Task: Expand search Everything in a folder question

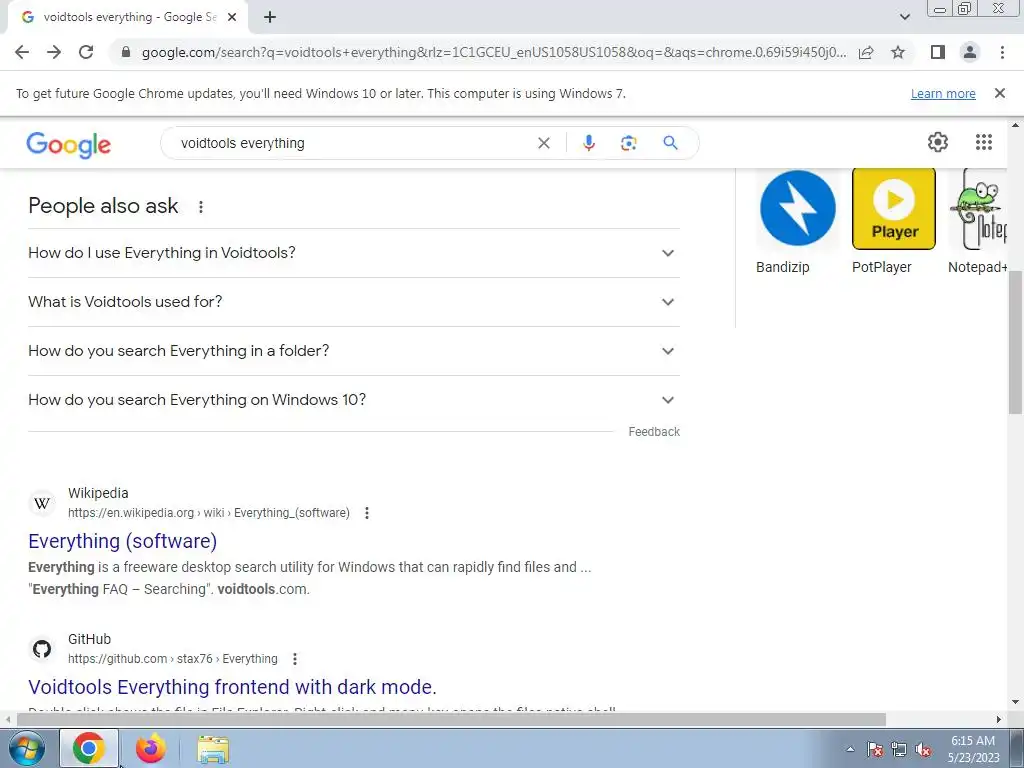Action: click(353, 351)
